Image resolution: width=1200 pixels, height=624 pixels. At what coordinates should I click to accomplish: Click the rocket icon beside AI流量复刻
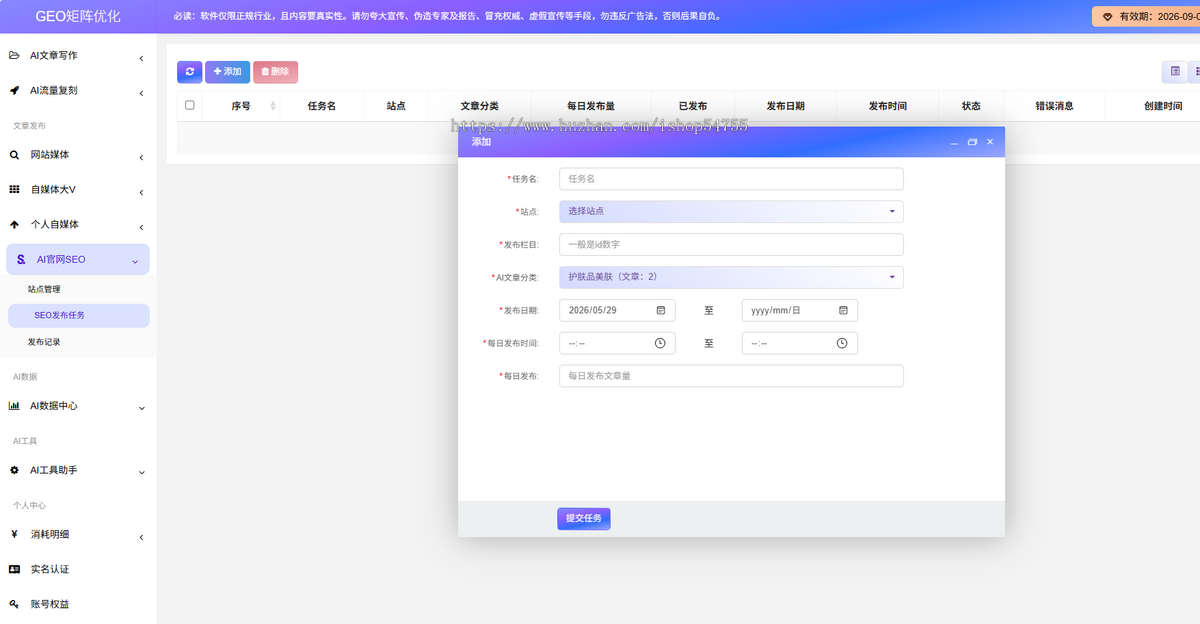(14, 90)
